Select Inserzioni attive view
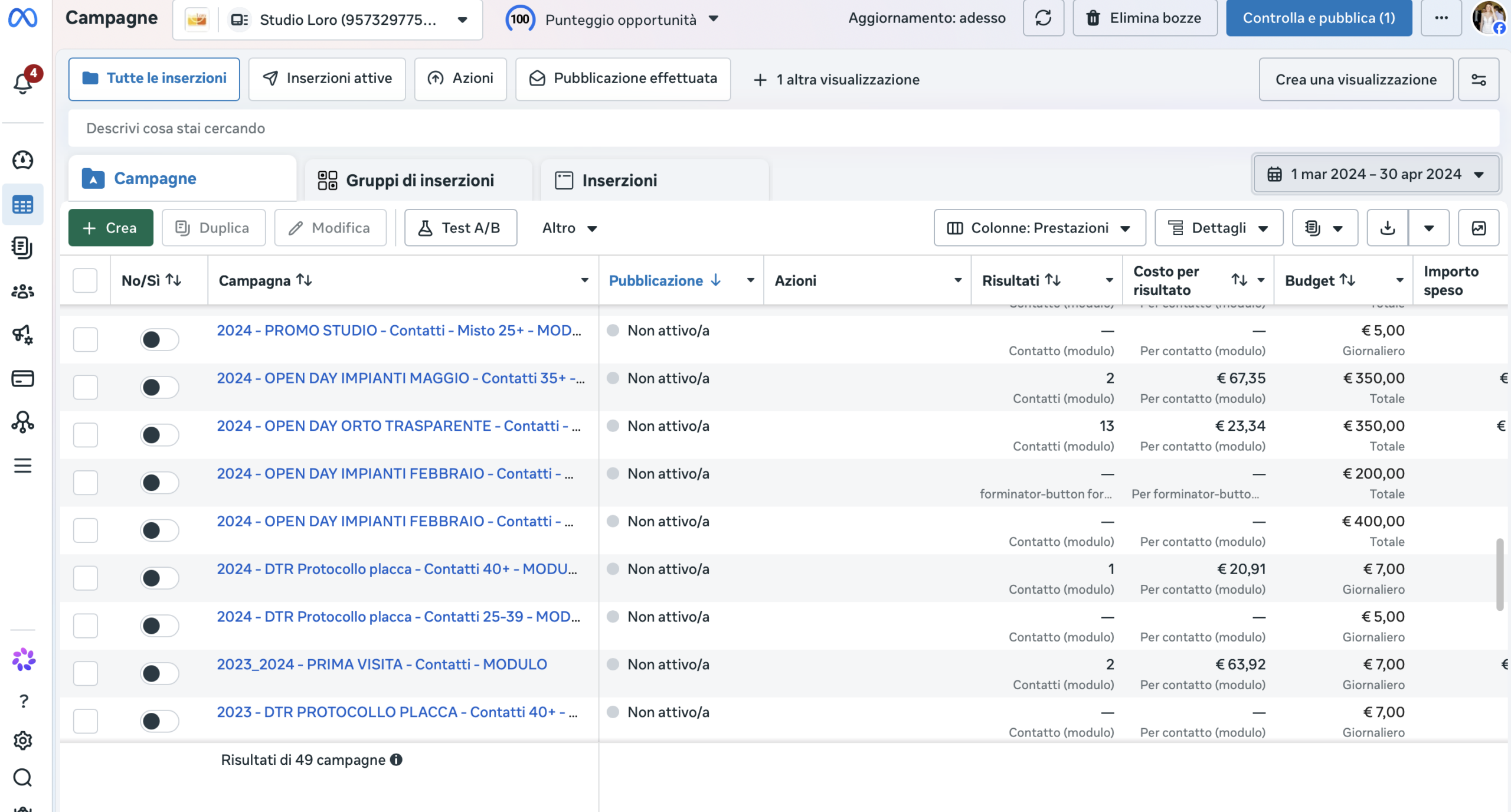The height and width of the screenshot is (812, 1511). click(x=327, y=78)
